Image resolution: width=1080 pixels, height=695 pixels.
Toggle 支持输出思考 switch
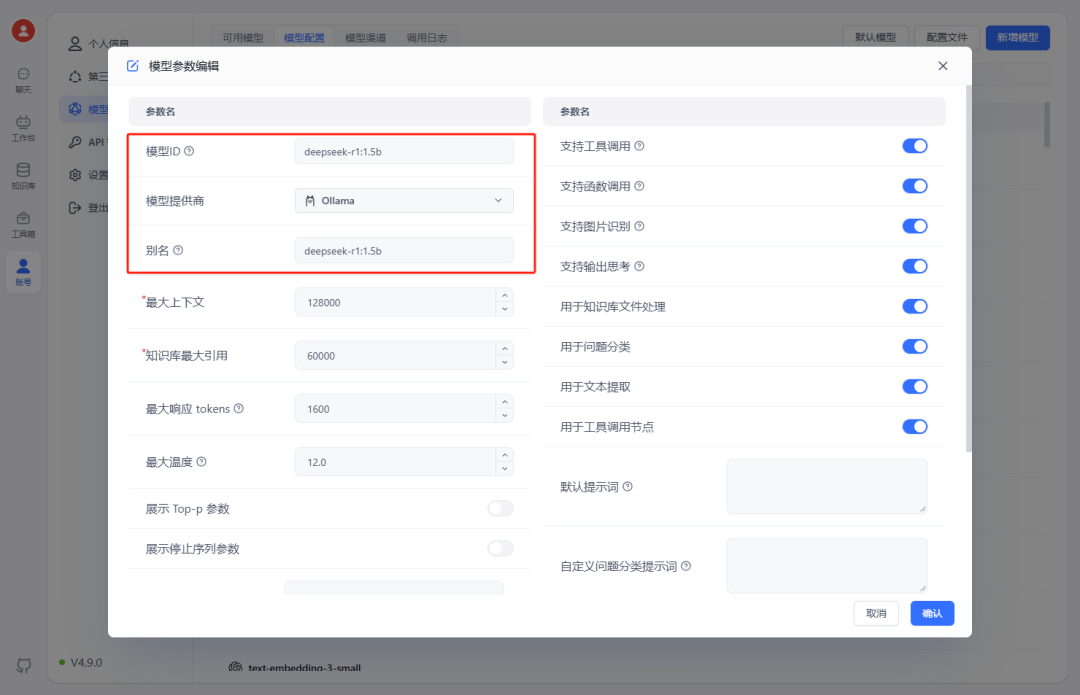coord(915,266)
